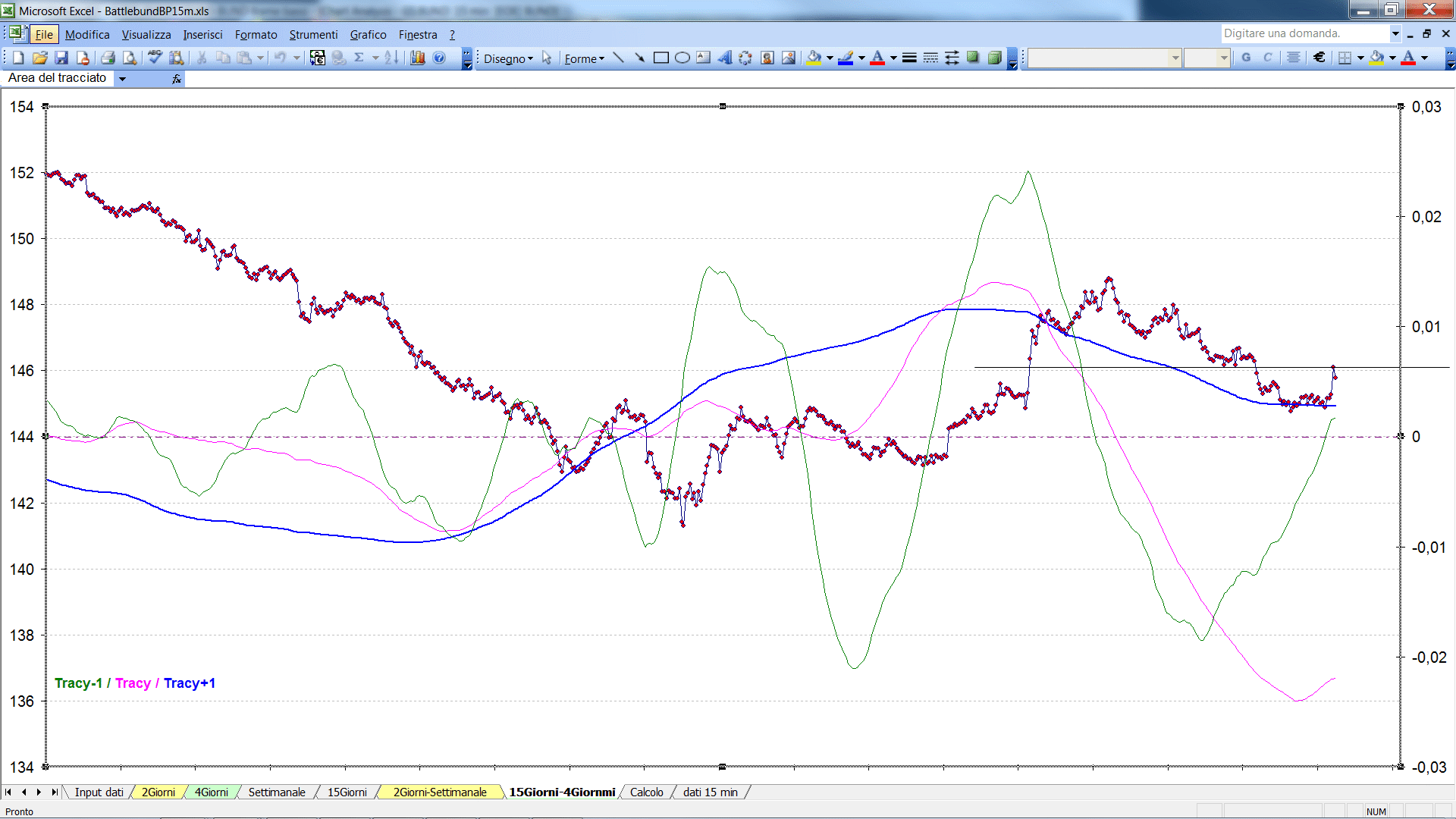Expand the Borders dropdown arrow
The width and height of the screenshot is (1456, 819).
[x=1360, y=58]
